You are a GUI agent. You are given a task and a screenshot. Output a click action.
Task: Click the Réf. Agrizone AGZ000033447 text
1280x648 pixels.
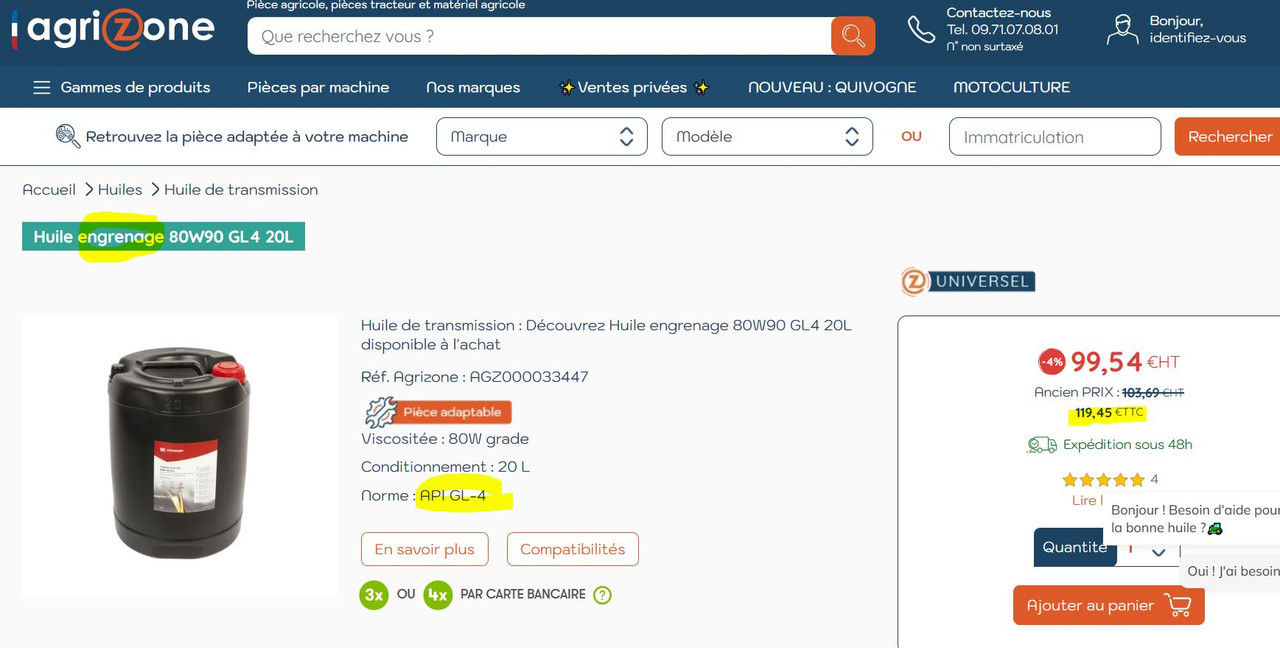[x=474, y=377]
